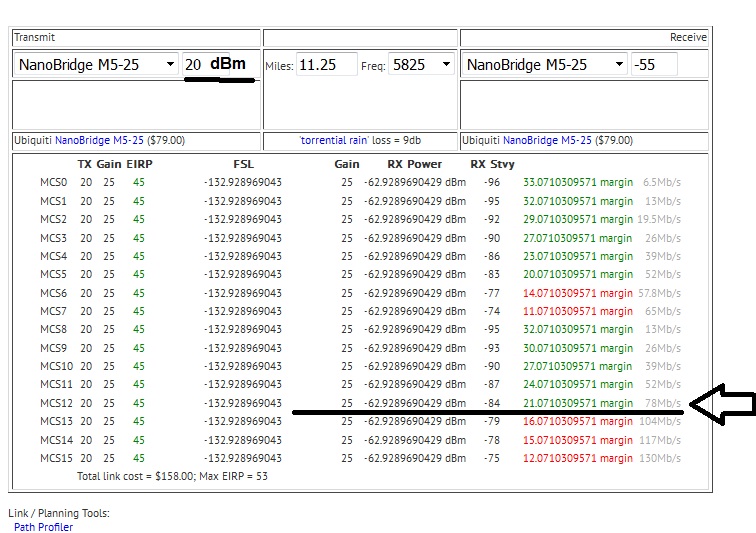Open Transmit NanoBridge M5-25 product link

(99, 140)
